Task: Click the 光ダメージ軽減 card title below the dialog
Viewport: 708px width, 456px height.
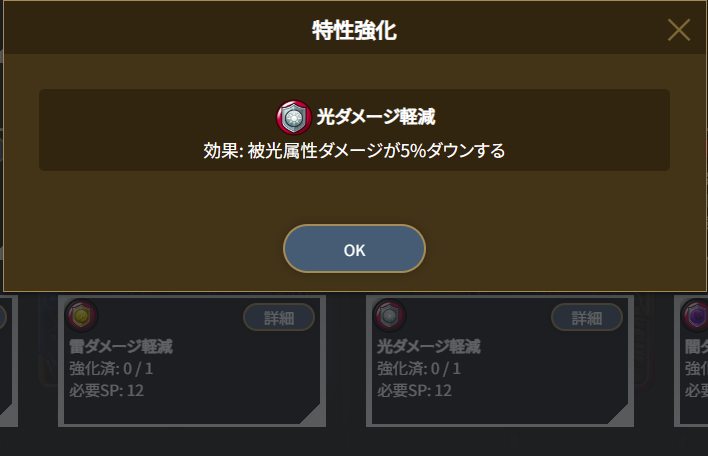Action: [x=429, y=347]
